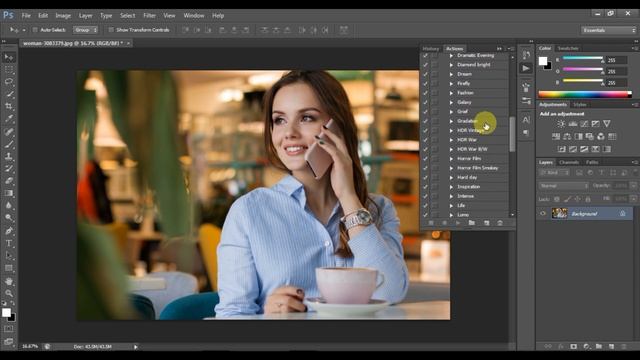Select the Horizontal Type tool
The image size is (640, 360).
tap(9, 243)
